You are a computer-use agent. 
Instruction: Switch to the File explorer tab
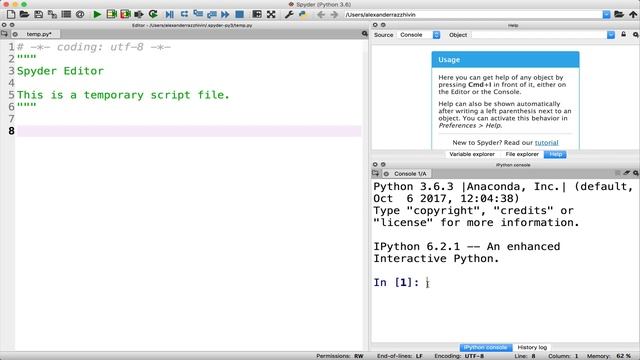522,154
